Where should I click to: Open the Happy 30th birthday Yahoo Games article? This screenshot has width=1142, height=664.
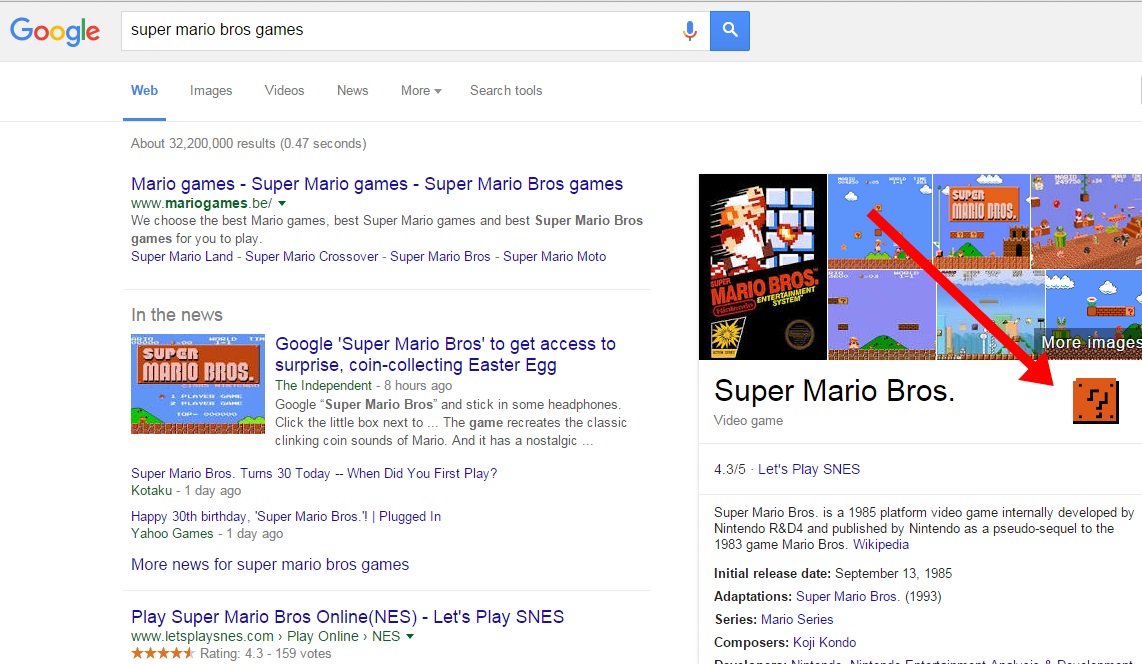(286, 516)
